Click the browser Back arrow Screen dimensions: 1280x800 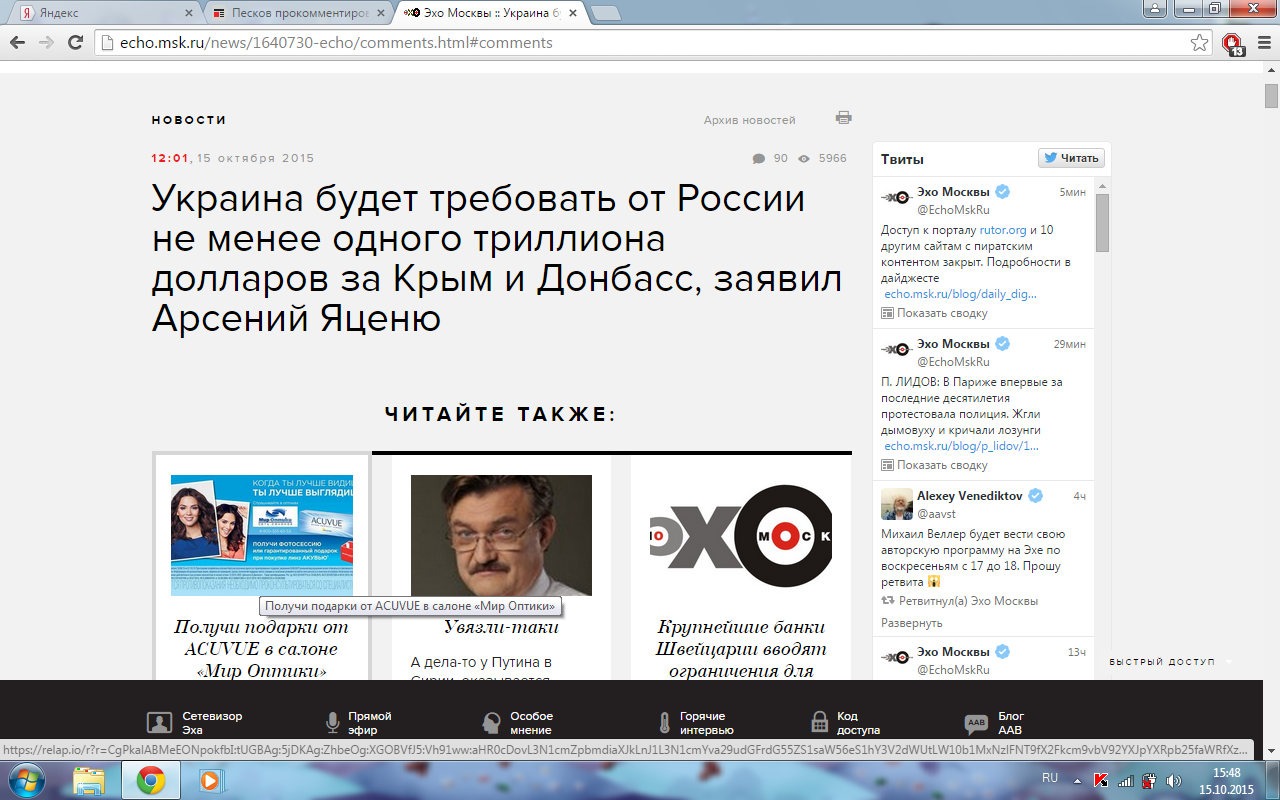coord(17,43)
